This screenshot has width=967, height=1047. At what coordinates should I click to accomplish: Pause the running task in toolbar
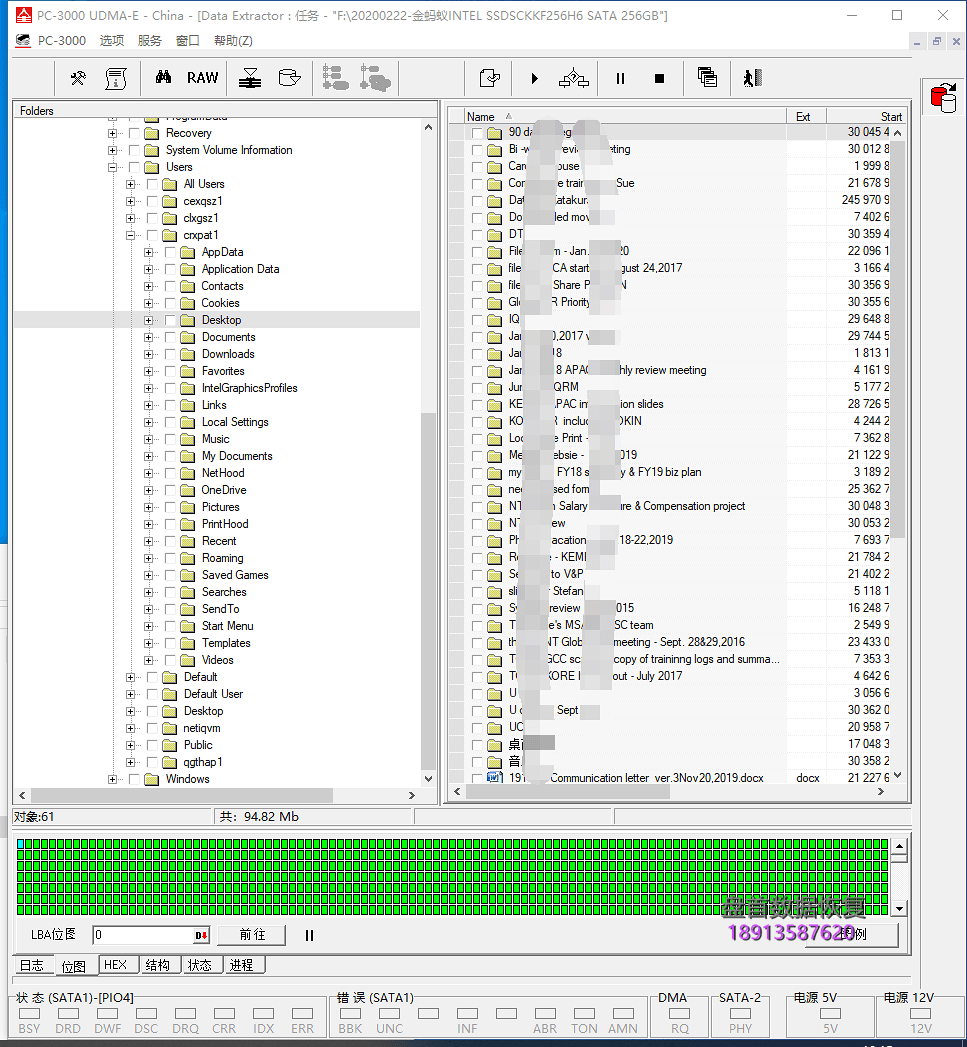(620, 79)
